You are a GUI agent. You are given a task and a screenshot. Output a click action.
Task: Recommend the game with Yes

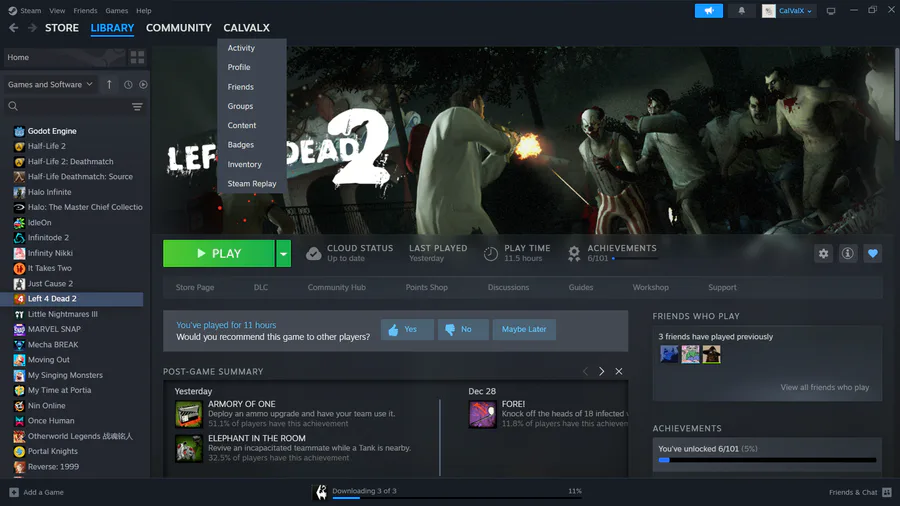[407, 329]
